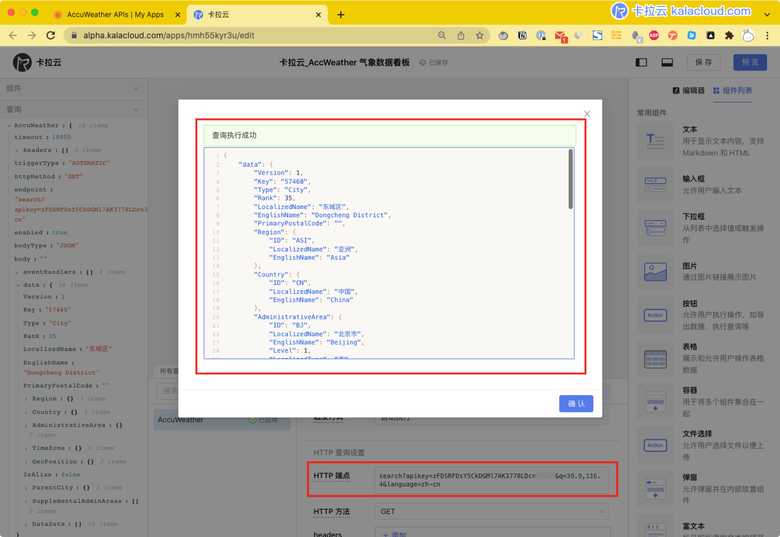
Task: Select the 表格 table component icon
Action: pyautogui.click(x=655, y=358)
